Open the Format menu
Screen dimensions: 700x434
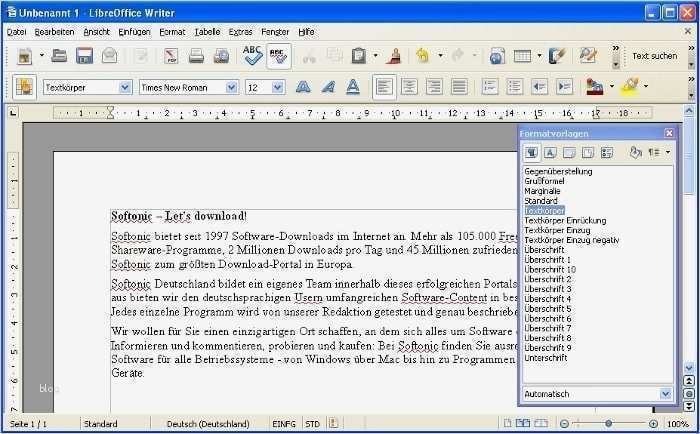172,32
